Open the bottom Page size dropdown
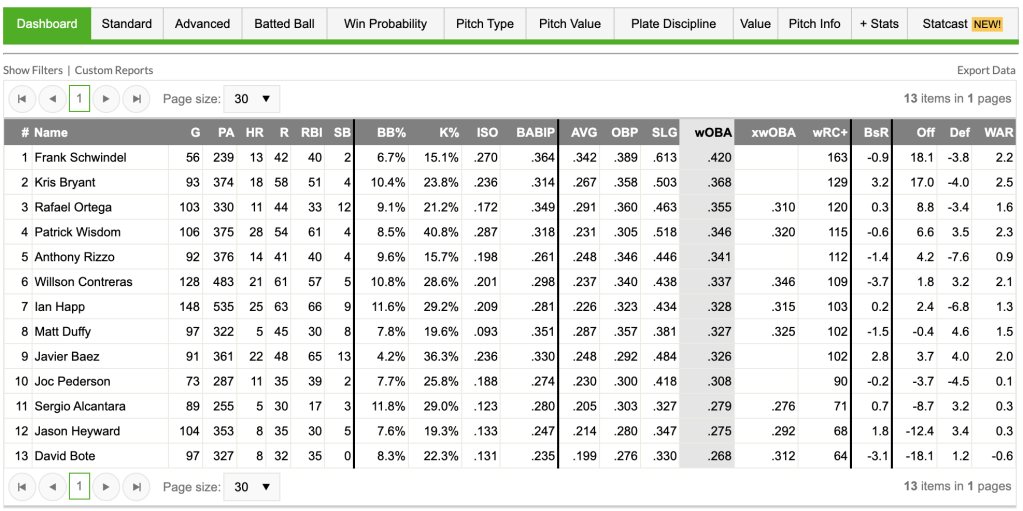Viewport: 1023px width, 511px height. [252, 487]
